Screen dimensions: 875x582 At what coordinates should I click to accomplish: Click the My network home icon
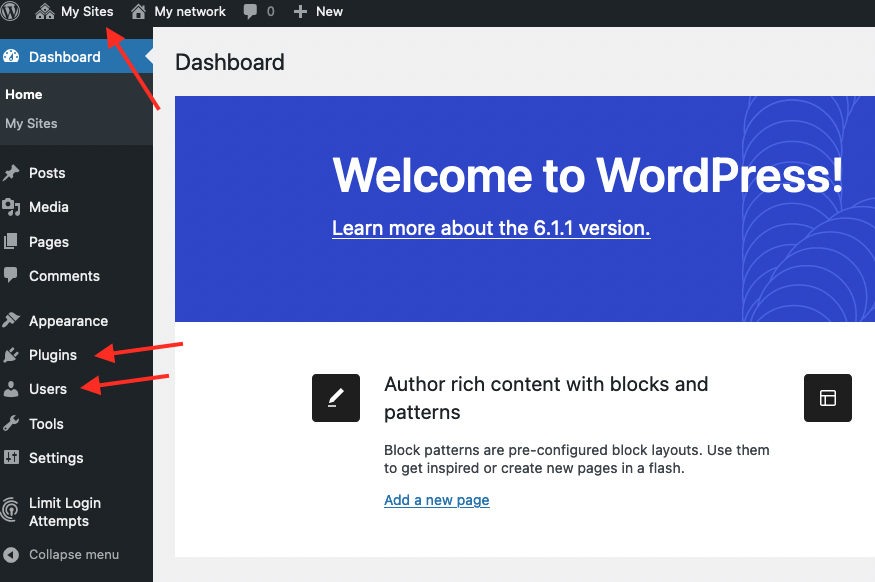click(138, 11)
